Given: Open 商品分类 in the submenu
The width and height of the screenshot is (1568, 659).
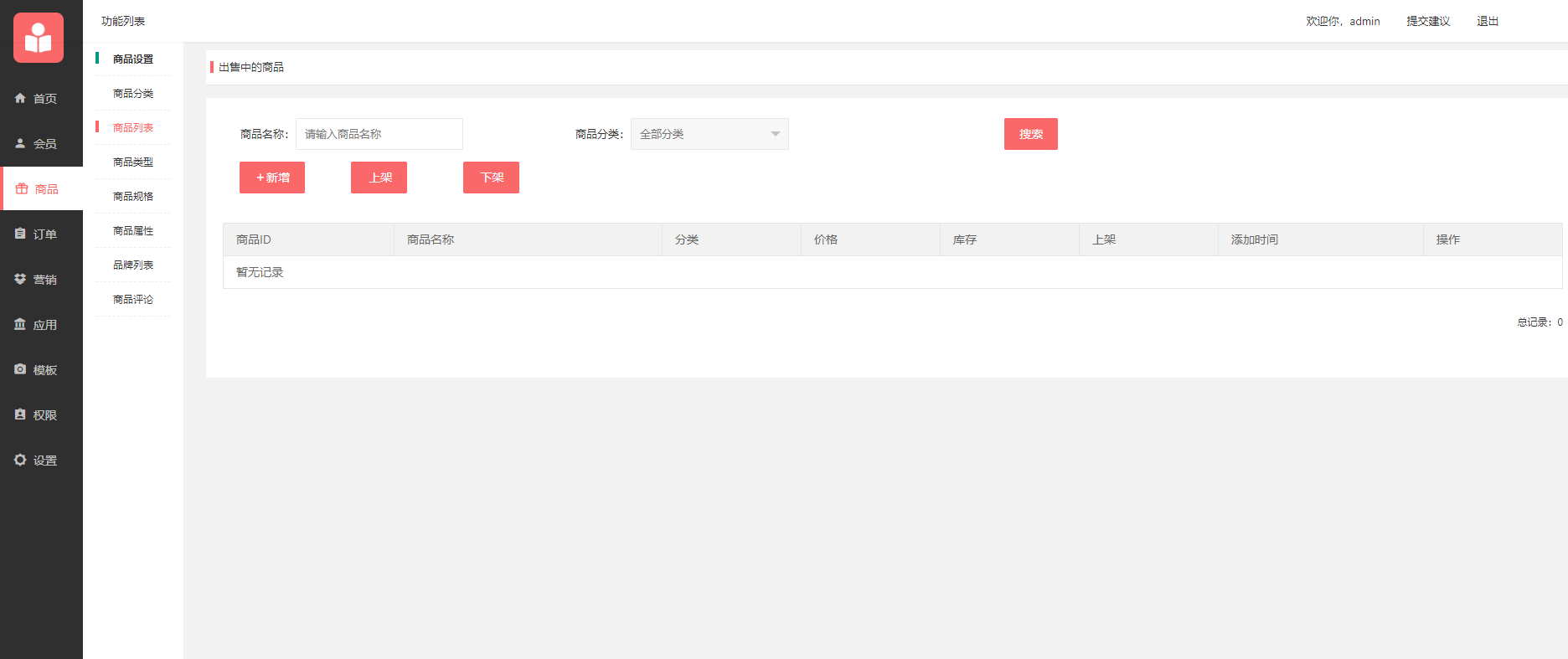Looking at the screenshot, I should point(133,93).
